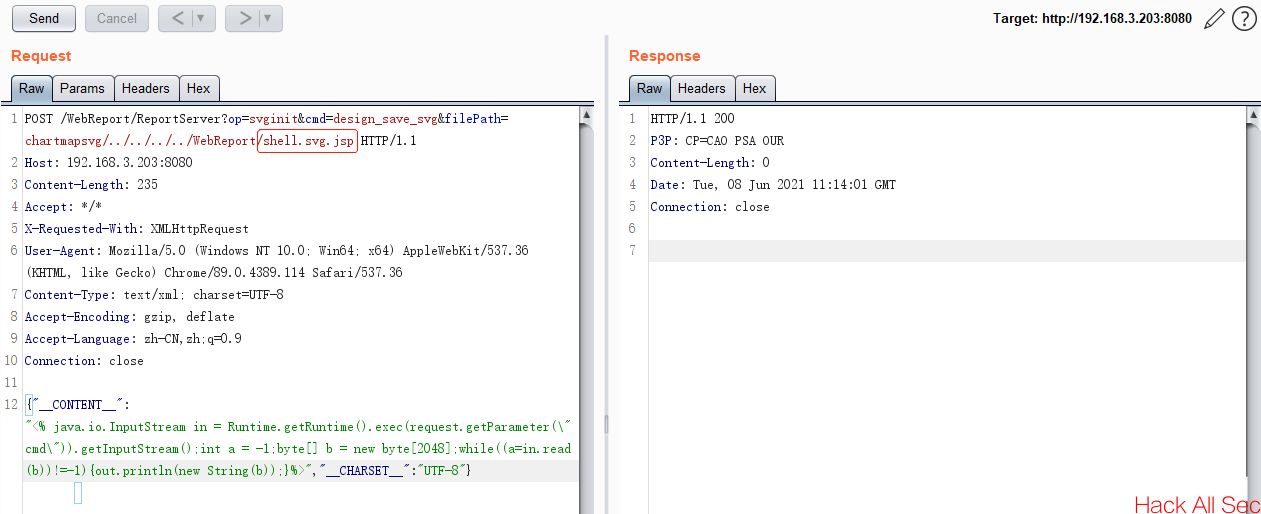
Task: Click request pane scrollbar up arrow
Action: pos(587,116)
